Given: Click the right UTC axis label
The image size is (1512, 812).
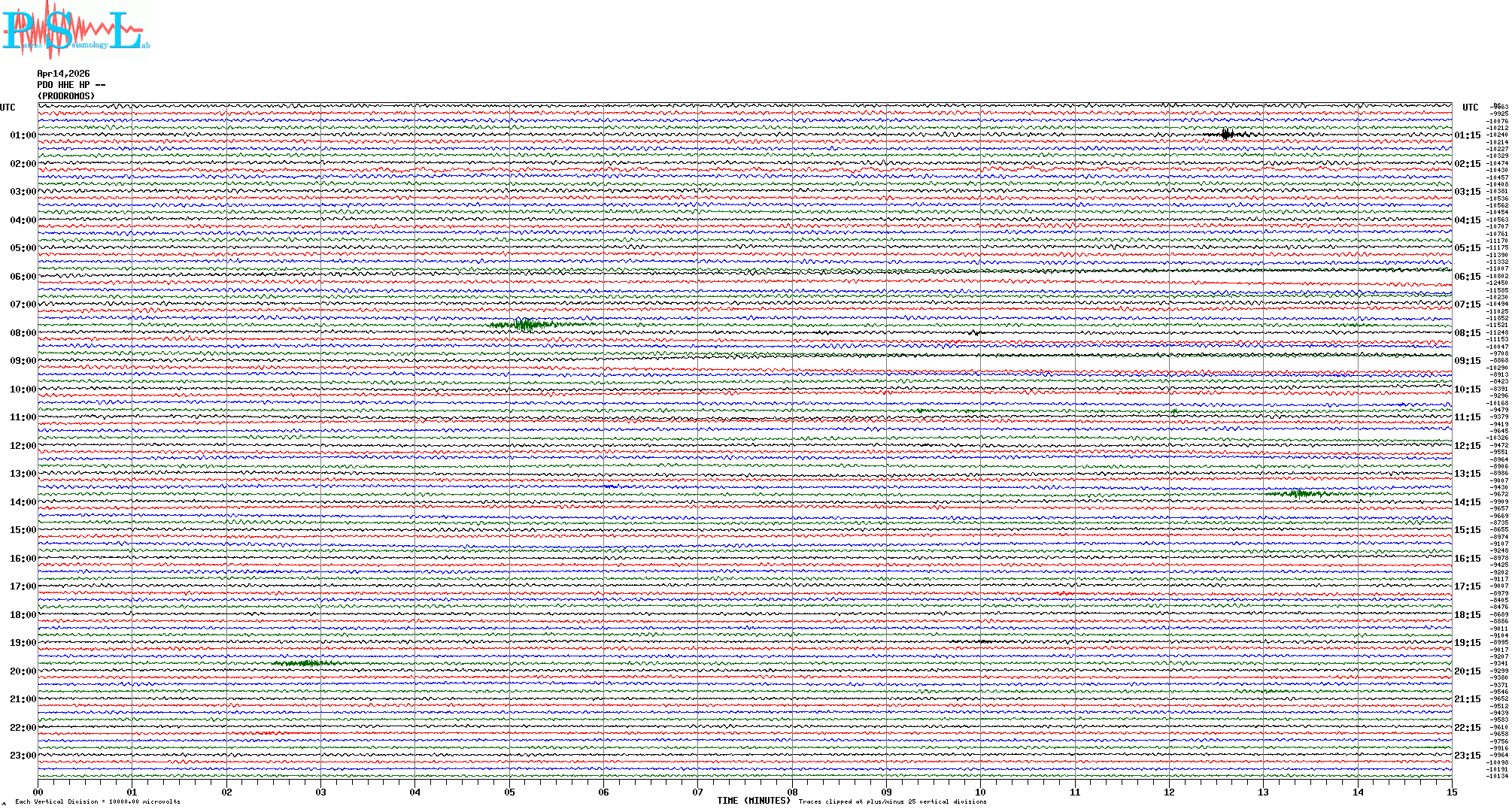Looking at the screenshot, I should click(1470, 108).
